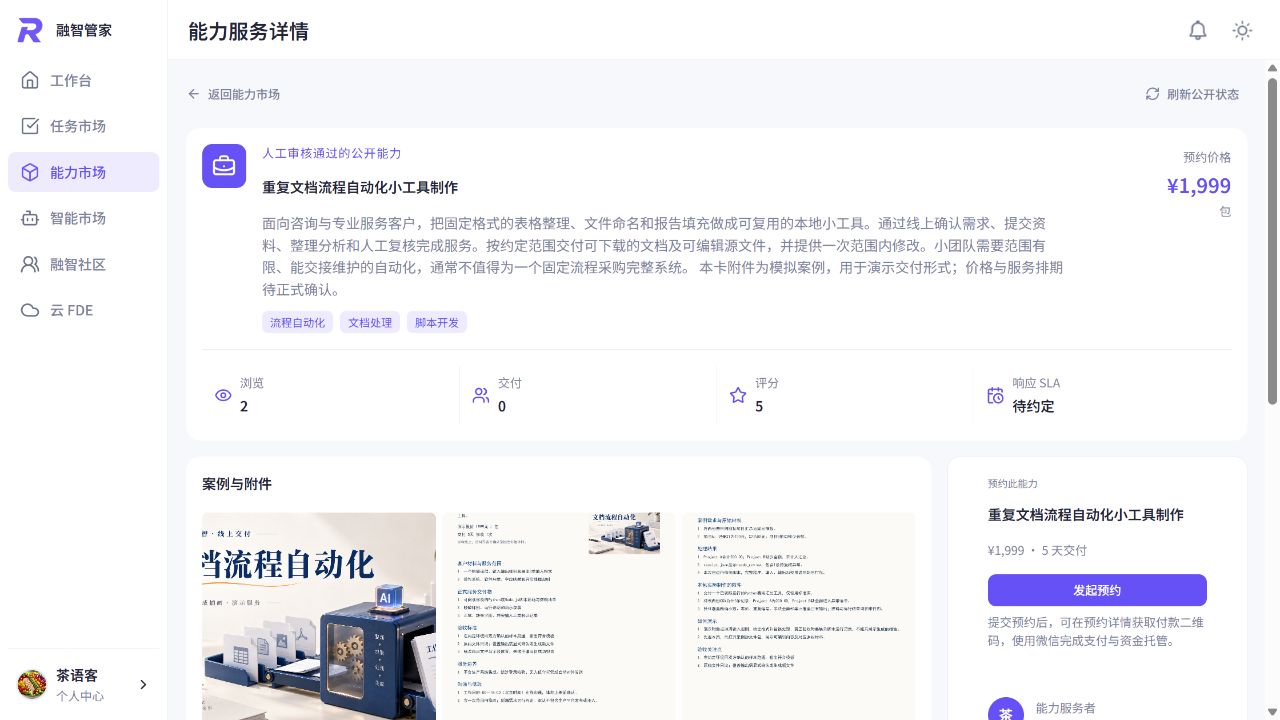Click the purple briefcase service icon
The image size is (1280, 720).
(224, 166)
